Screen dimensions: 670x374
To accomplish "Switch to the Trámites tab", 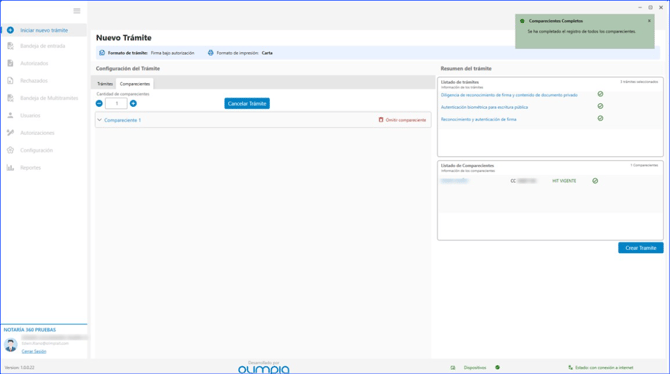I will click(x=105, y=84).
